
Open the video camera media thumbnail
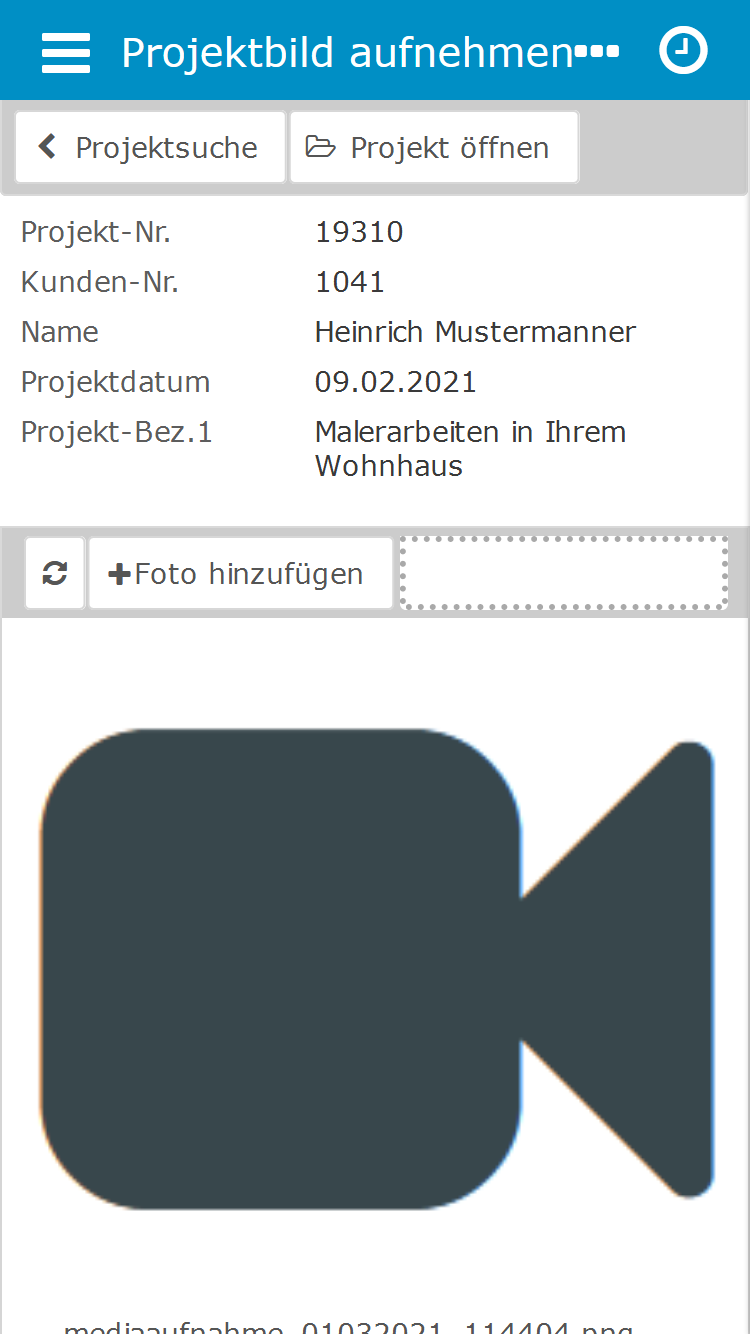[x=376, y=968]
